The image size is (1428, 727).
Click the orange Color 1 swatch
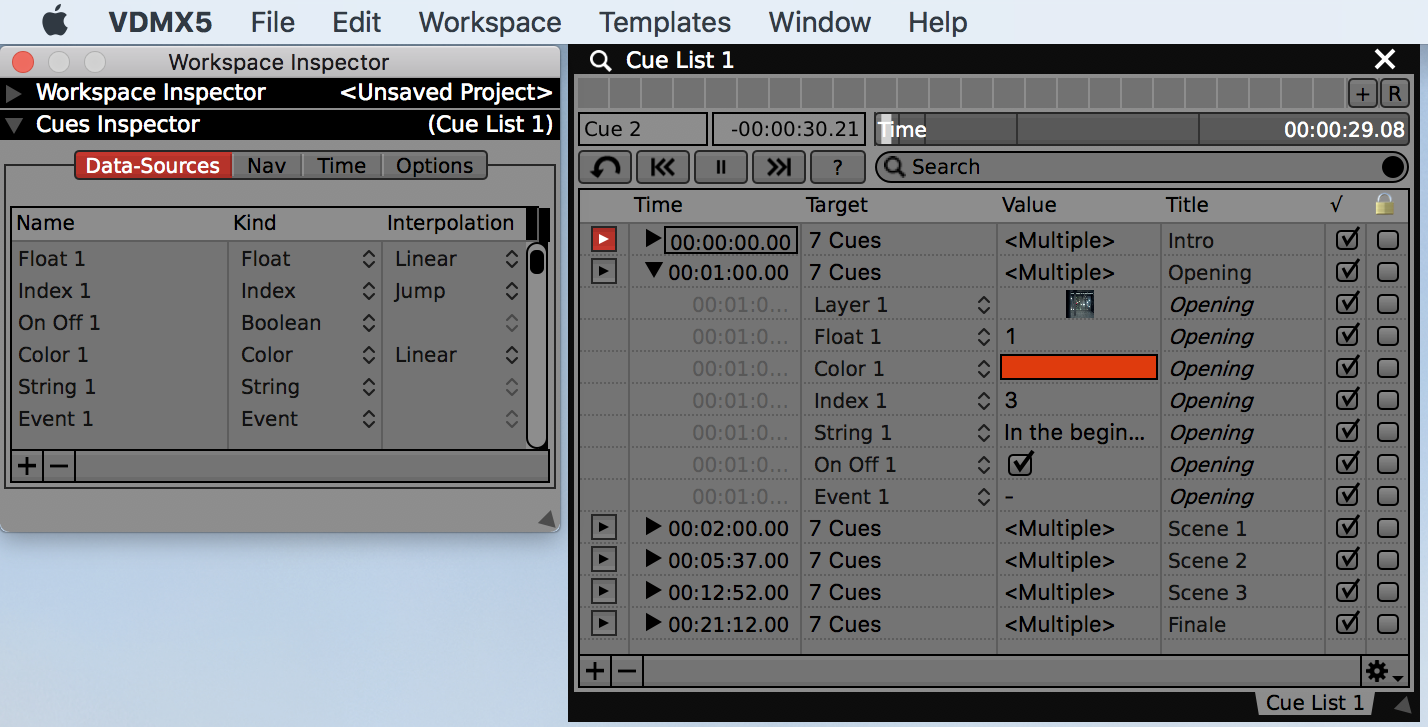pos(1079,367)
